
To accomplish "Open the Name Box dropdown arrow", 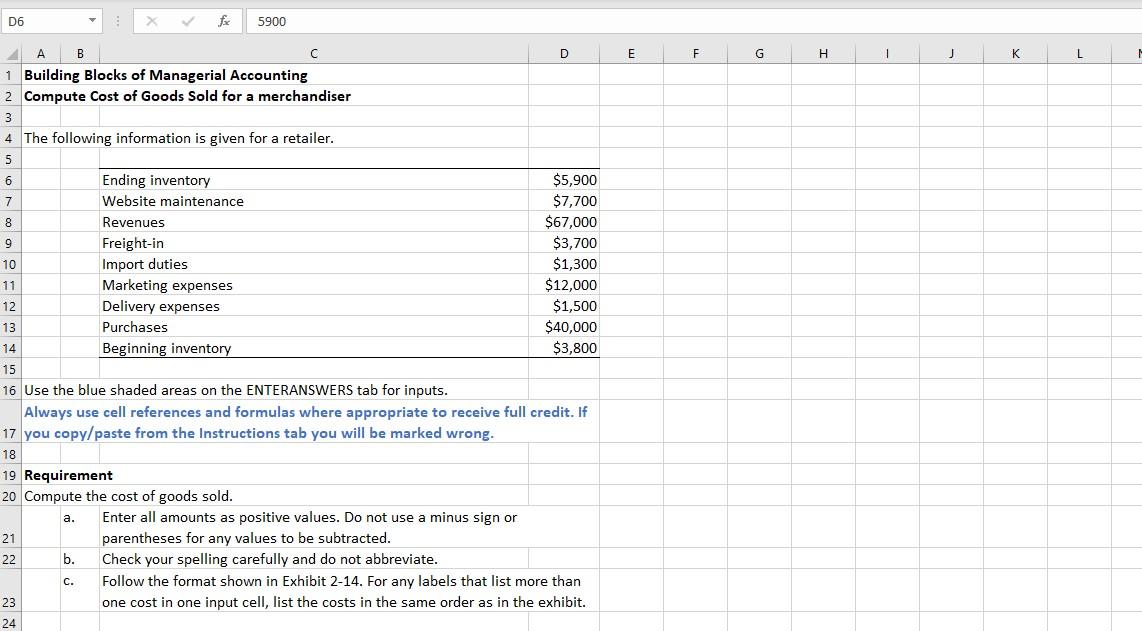I will [92, 20].
